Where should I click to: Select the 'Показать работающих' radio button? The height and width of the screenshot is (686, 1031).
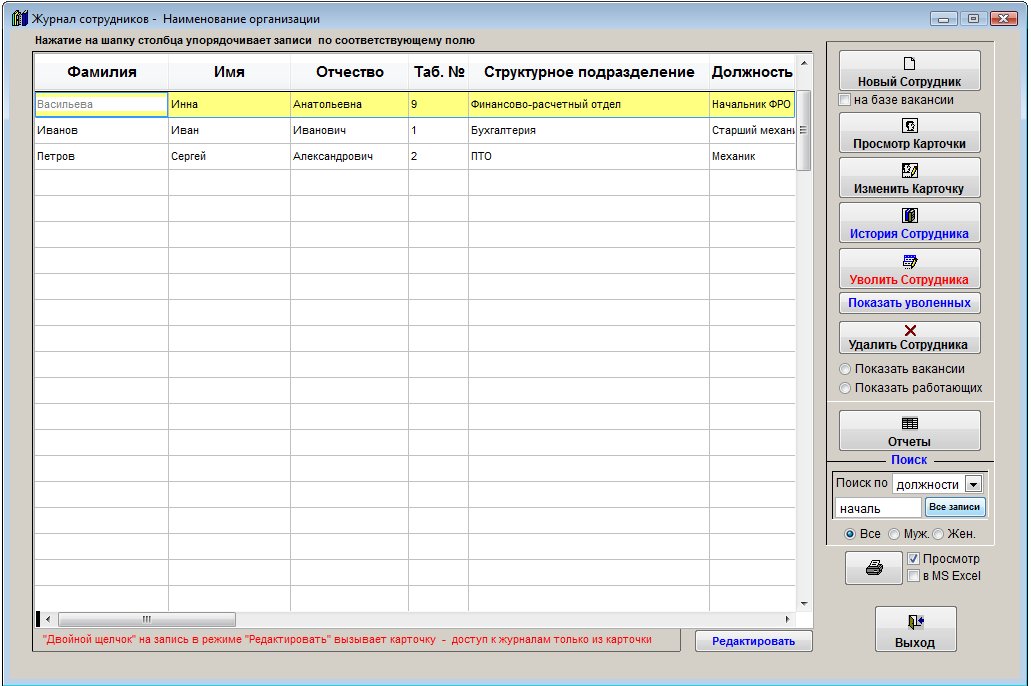[845, 389]
